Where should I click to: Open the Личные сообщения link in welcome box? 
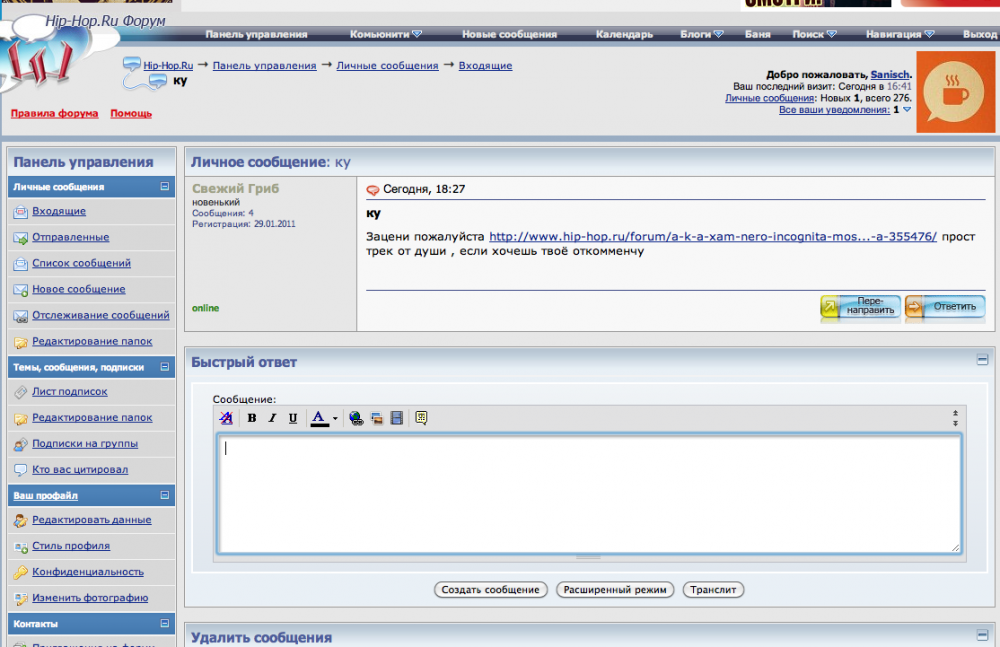click(770, 98)
